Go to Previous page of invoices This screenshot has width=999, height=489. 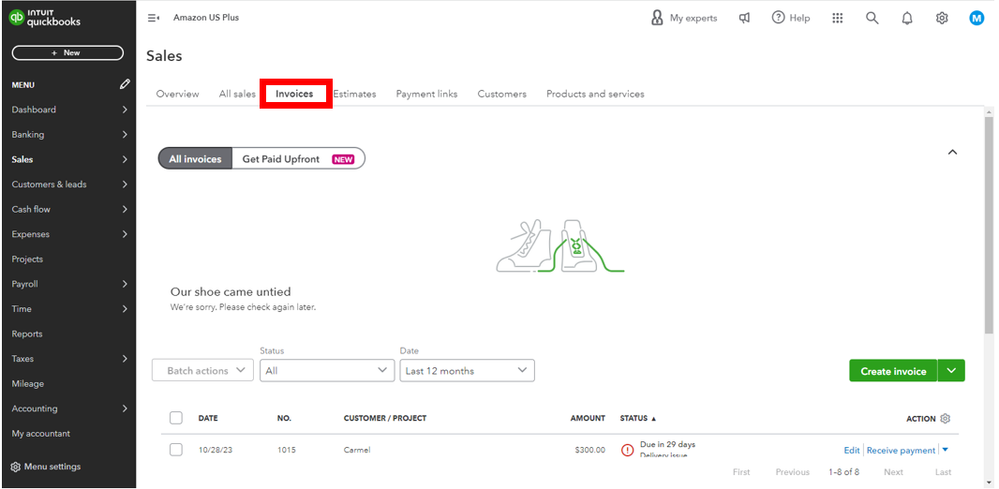click(x=793, y=472)
